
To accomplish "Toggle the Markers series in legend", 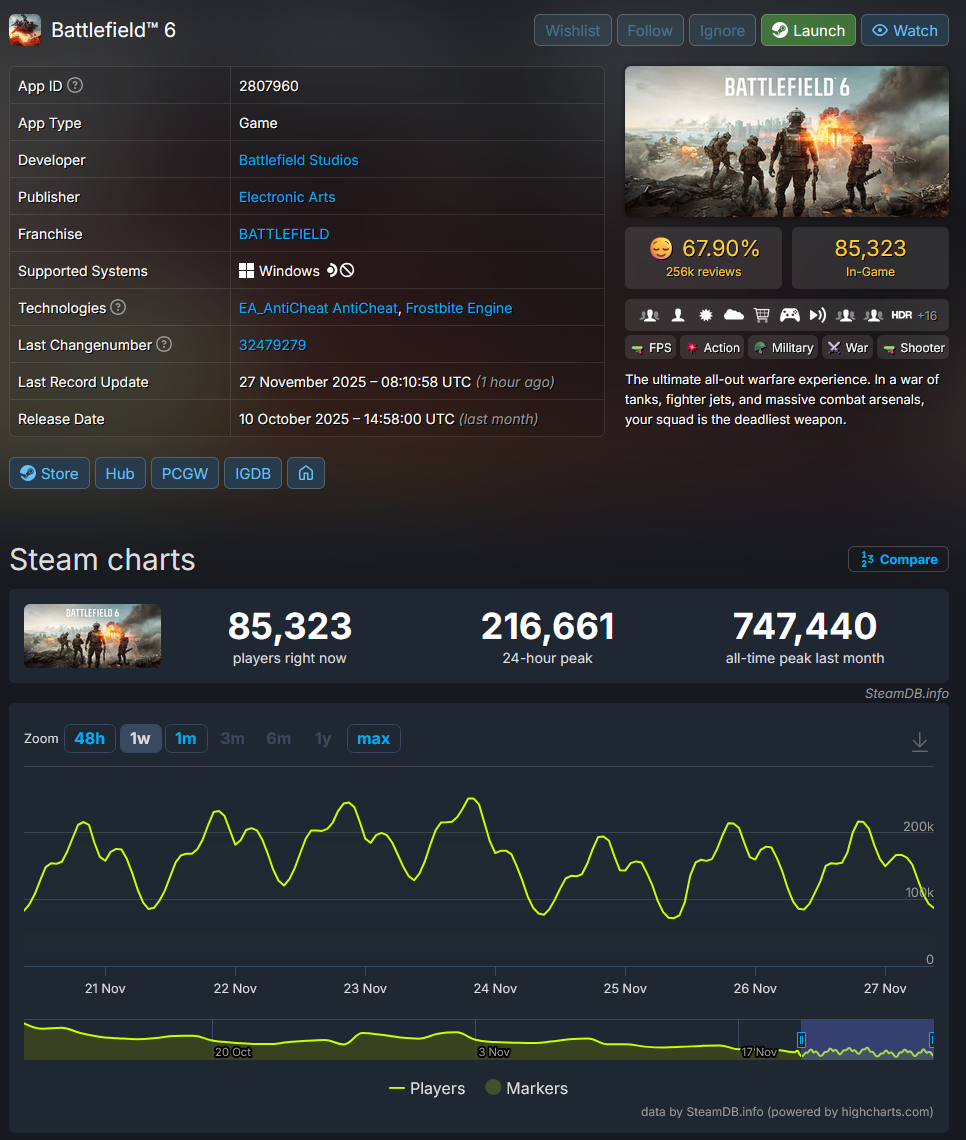I will 527,1088.
